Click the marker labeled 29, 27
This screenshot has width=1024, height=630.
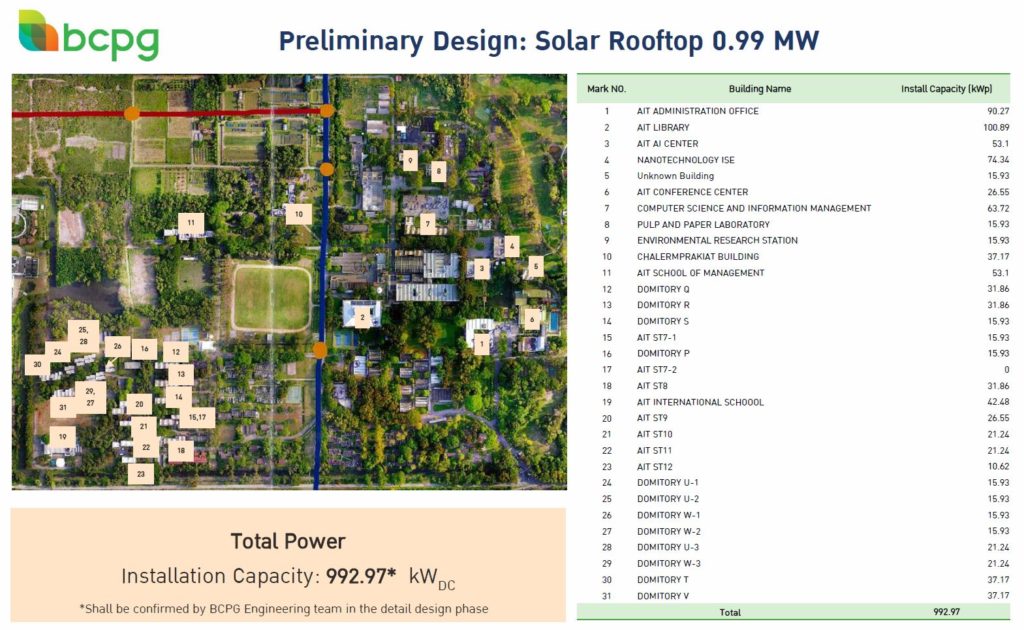point(89,397)
